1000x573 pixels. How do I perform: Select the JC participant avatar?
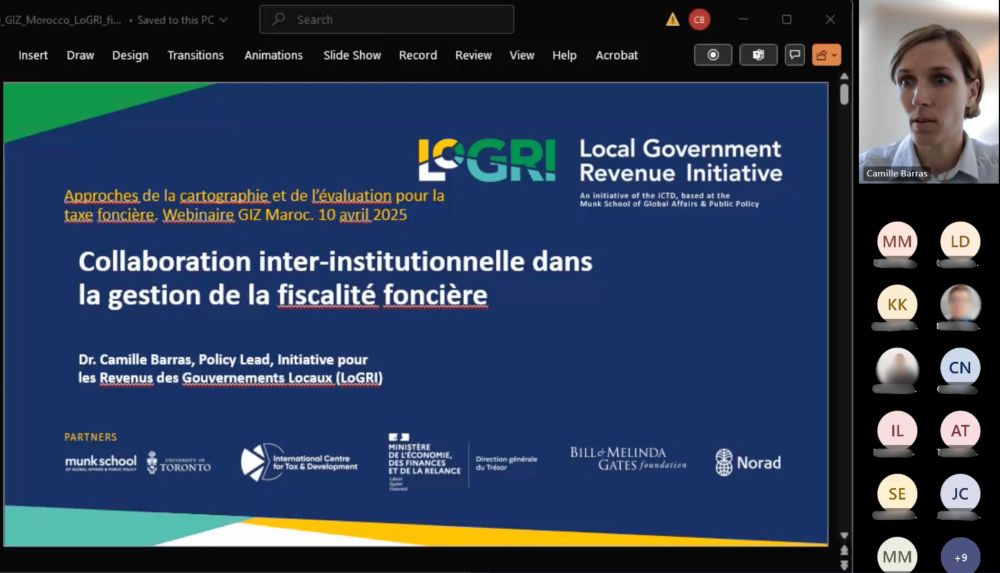[x=960, y=494]
